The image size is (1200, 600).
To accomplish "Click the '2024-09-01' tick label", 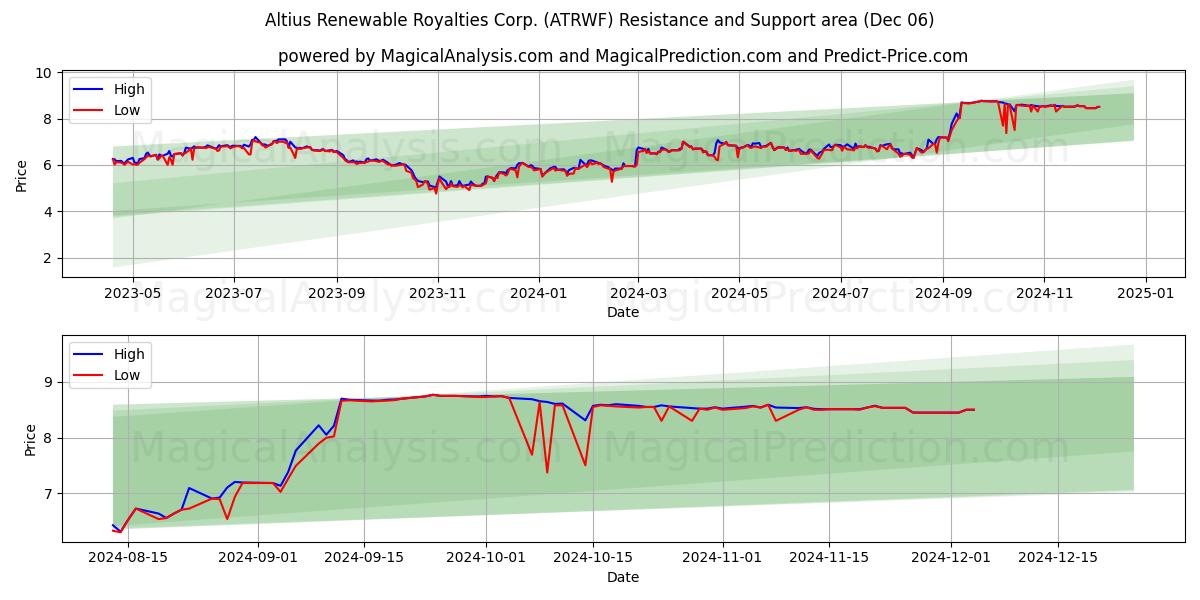I will 259,559.
